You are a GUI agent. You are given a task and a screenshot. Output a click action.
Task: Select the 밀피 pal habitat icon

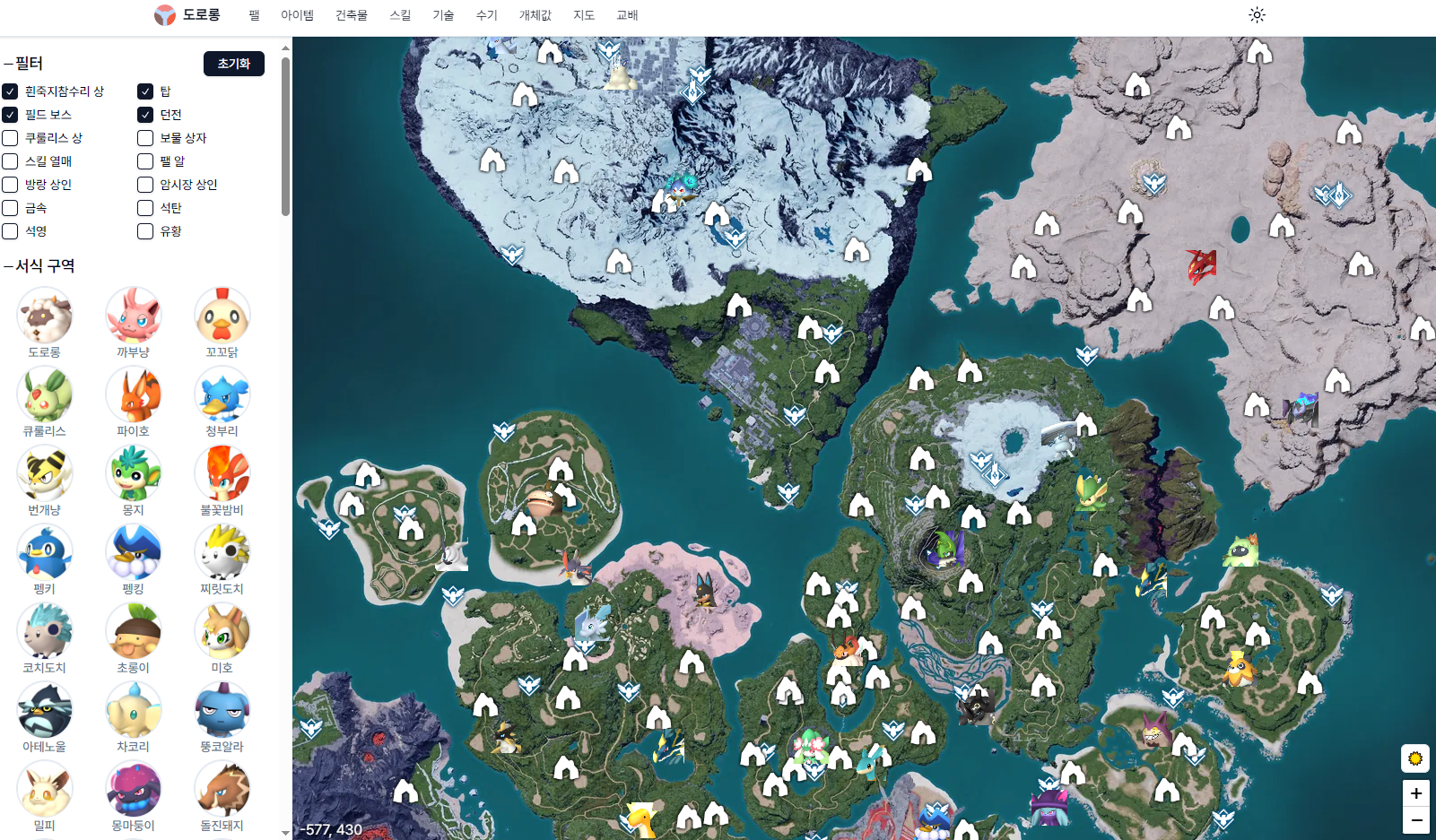(44, 789)
